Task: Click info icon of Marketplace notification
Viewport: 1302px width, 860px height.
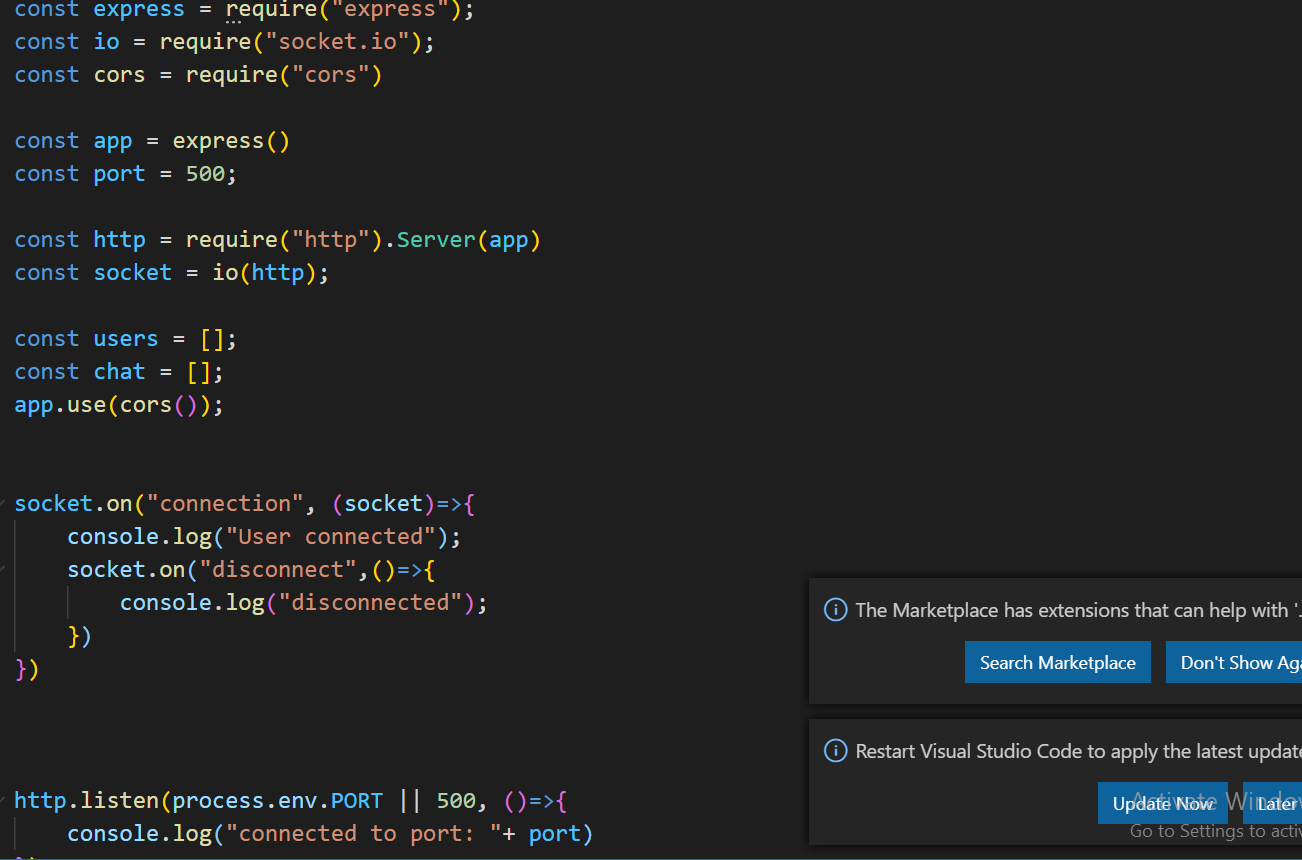Action: tap(835, 610)
